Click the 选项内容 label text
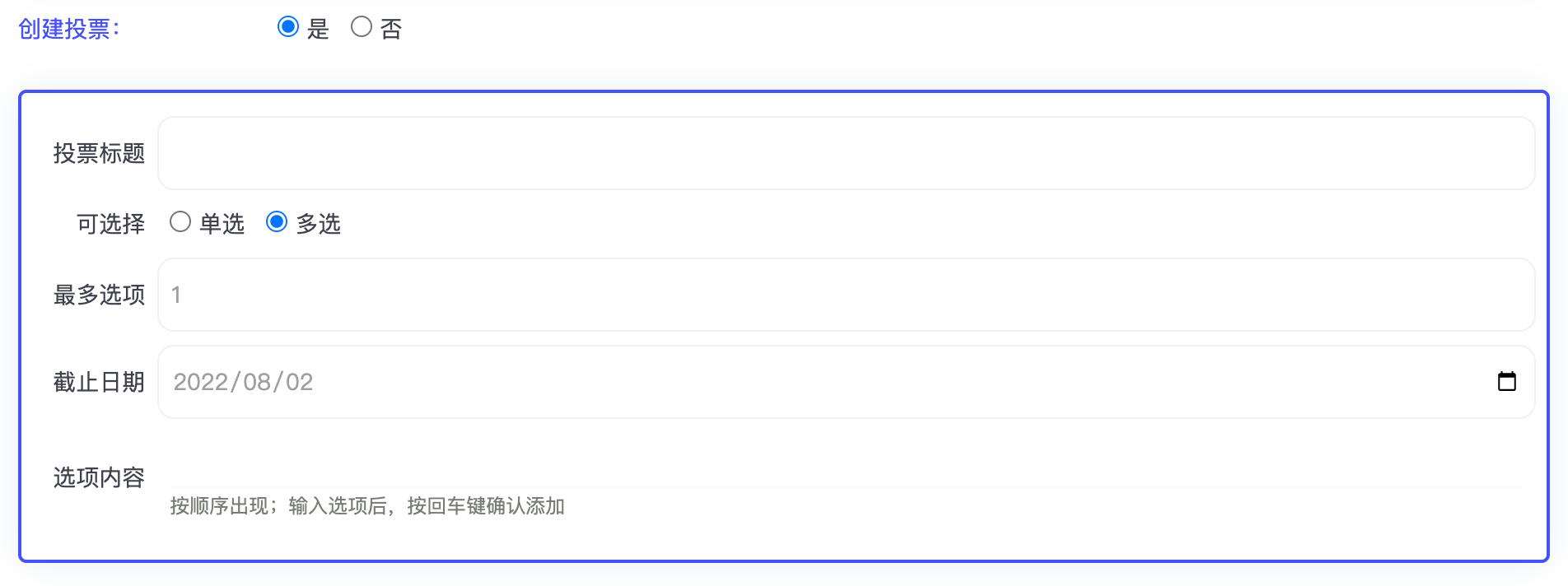 pyautogui.click(x=99, y=477)
